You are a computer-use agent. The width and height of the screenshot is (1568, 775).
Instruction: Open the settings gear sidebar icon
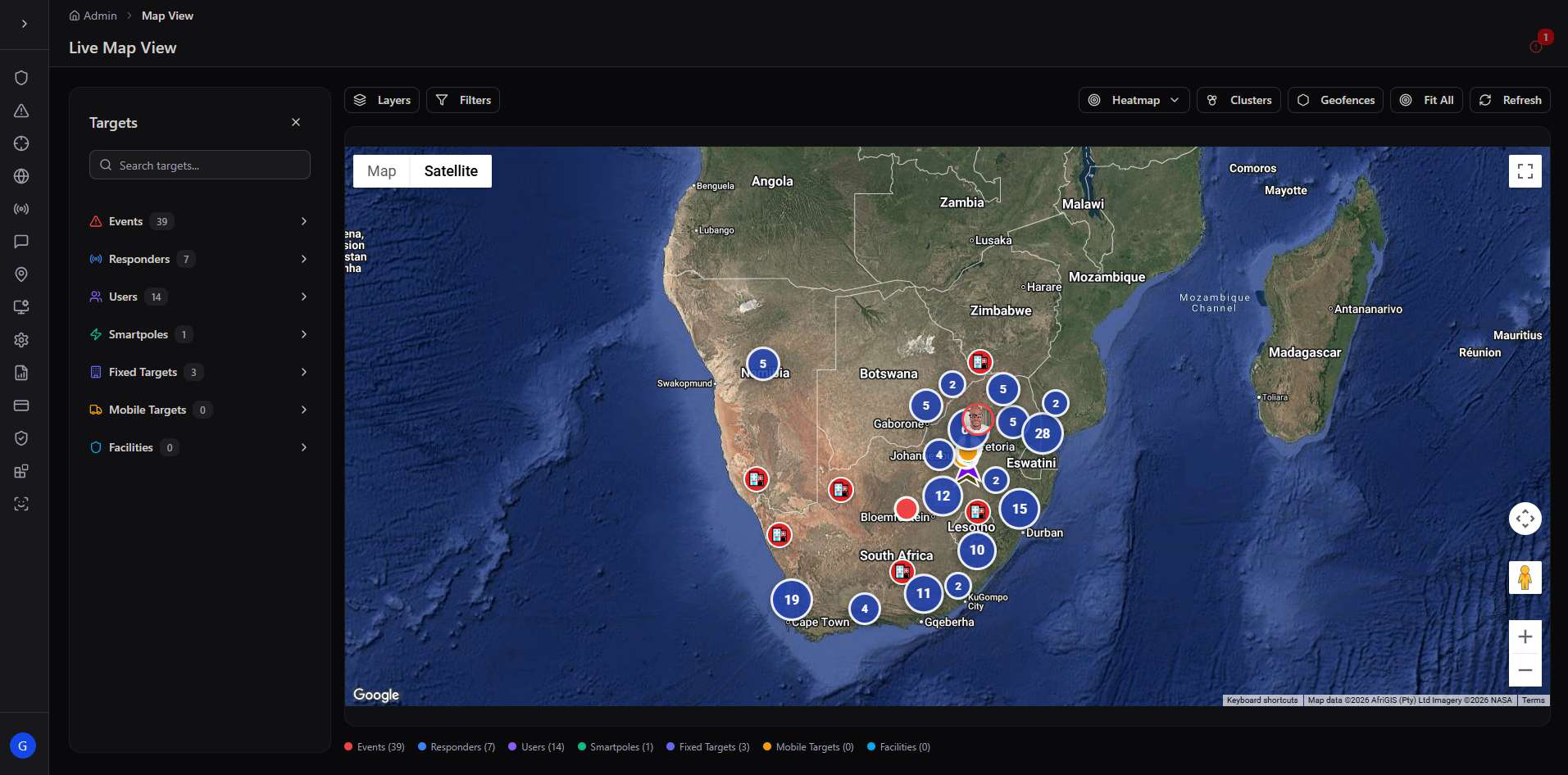[21, 340]
